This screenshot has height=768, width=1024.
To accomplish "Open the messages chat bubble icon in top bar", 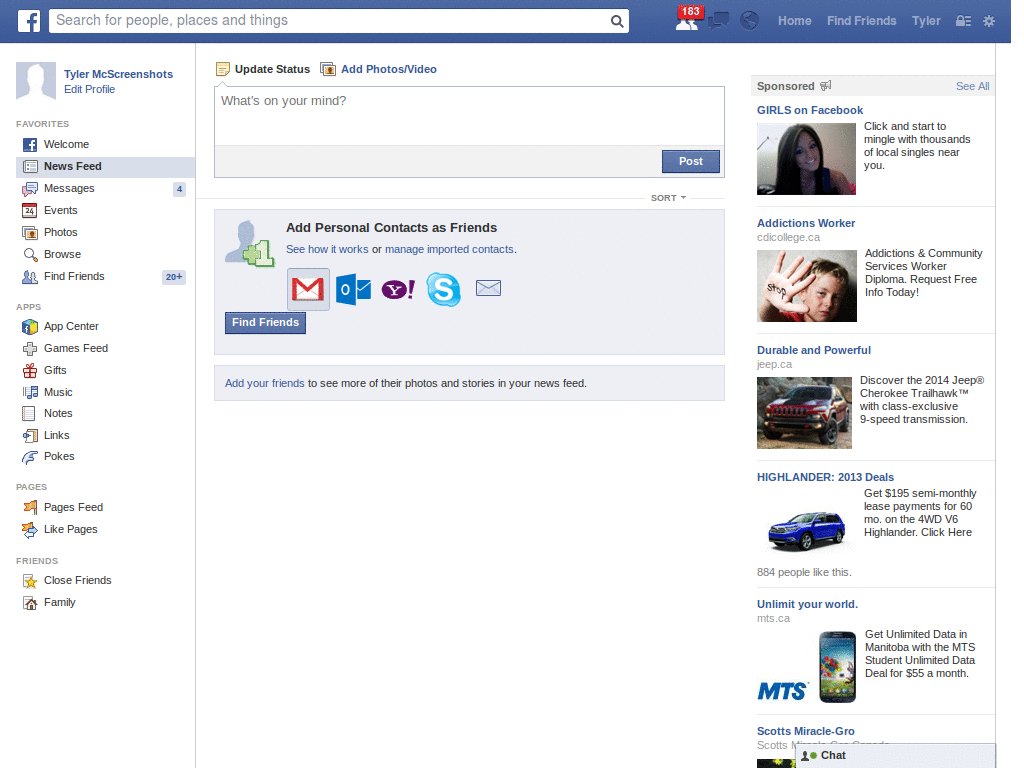I will (x=718, y=21).
